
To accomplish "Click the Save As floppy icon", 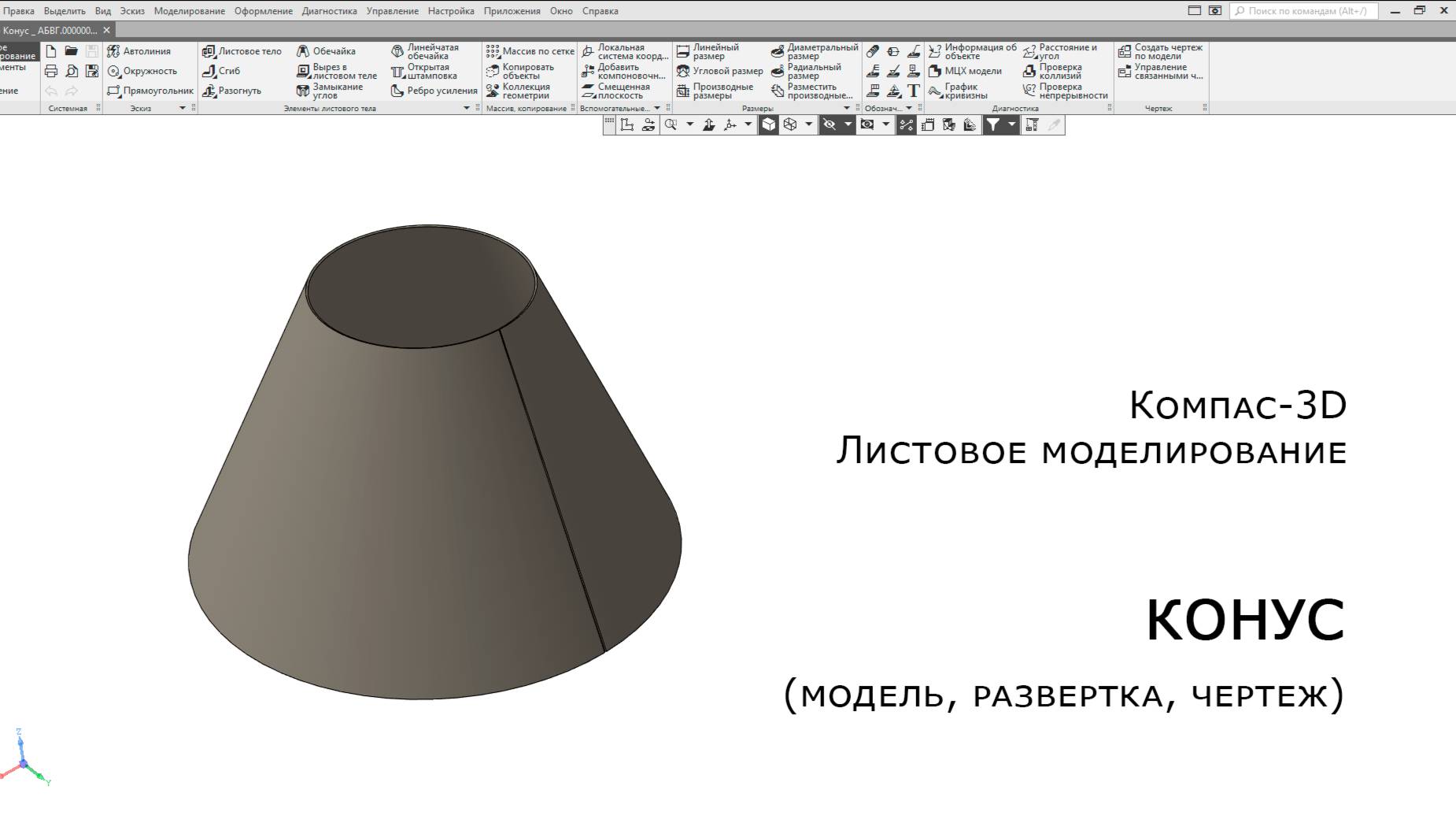I will 92,71.
